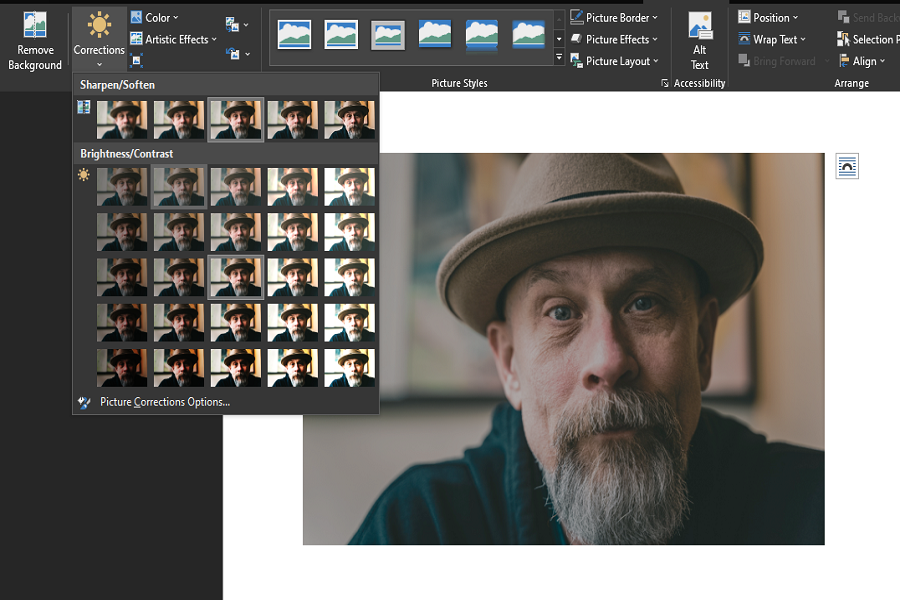Select the brightest top-right Brightness/Contrast preset
Screen dimensions: 900x600
point(350,187)
